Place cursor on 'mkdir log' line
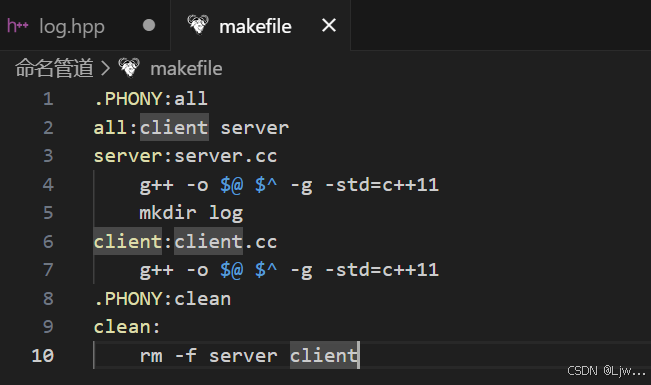Image resolution: width=651 pixels, height=385 pixels. pos(191,213)
